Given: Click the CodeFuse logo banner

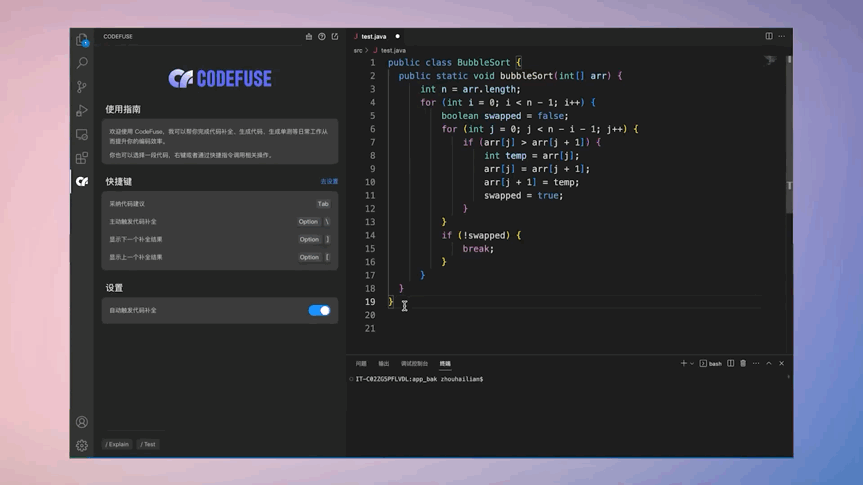Looking at the screenshot, I should (x=220, y=79).
